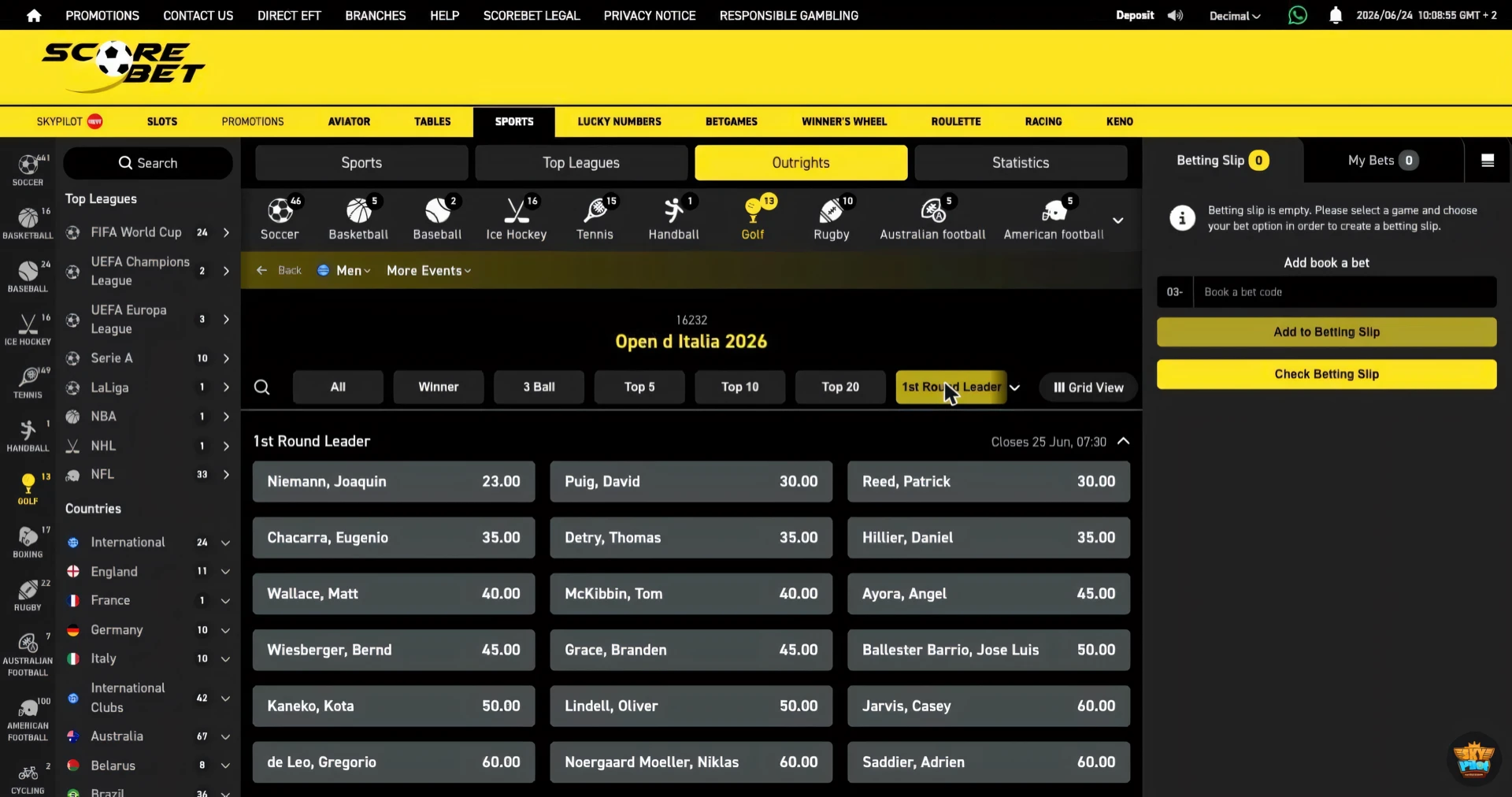Select American Football in the left sidebar

point(28,718)
